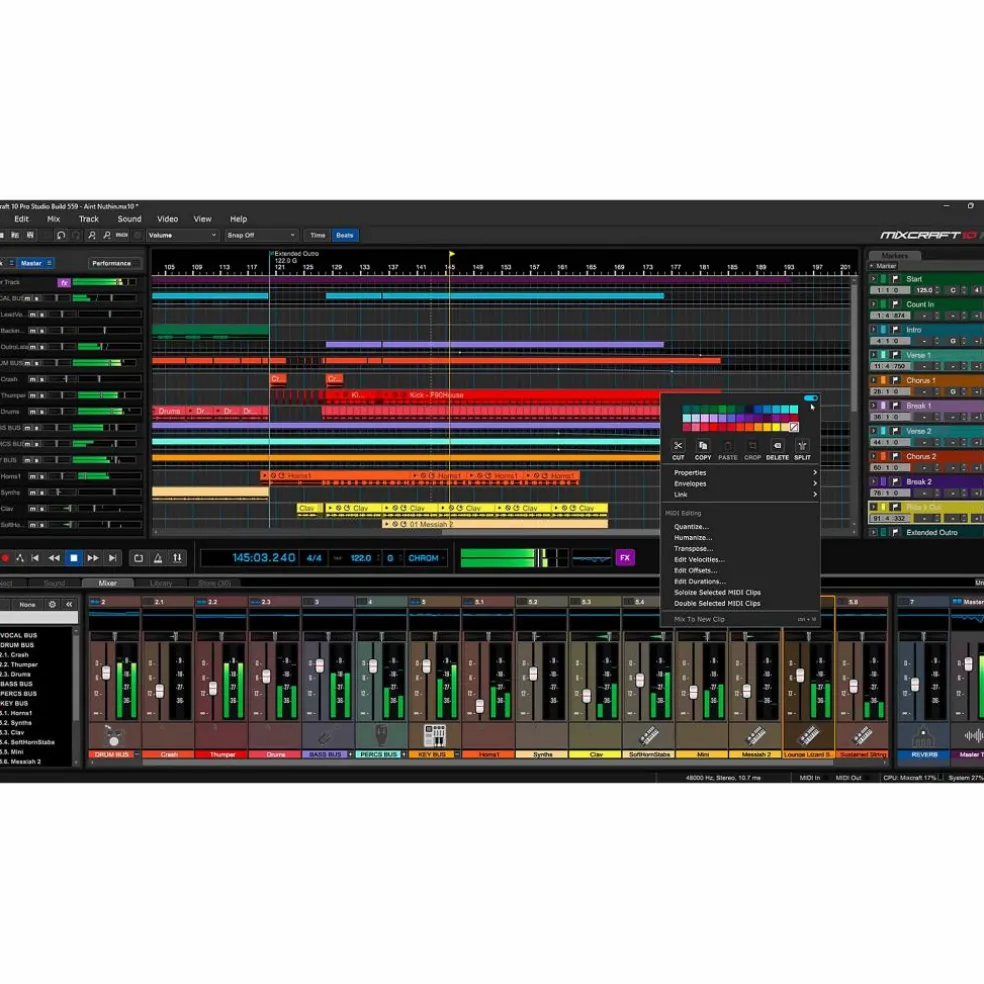Mute the Horns1 track
This screenshot has height=984, width=984.
pos(32,476)
